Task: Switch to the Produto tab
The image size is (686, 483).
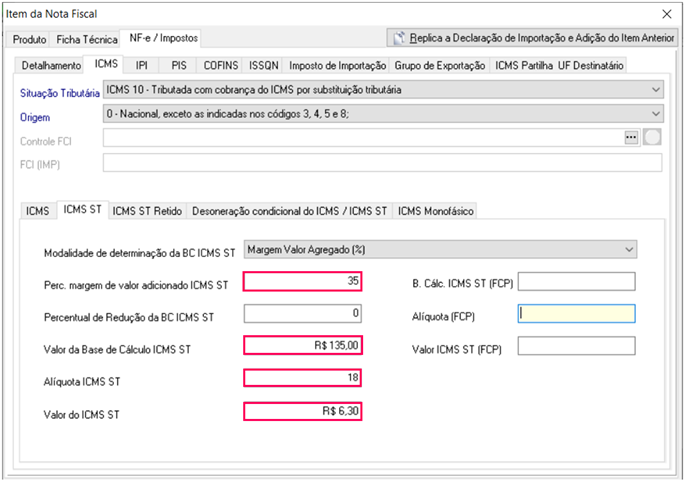Action: click(30, 39)
